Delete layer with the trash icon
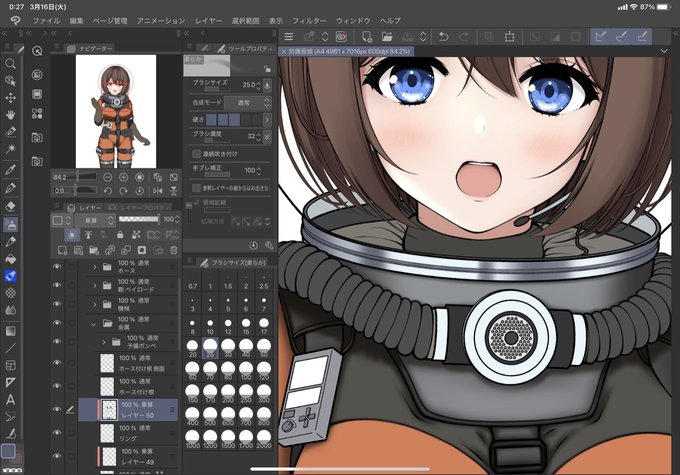This screenshot has width=680, height=475. 173,250
